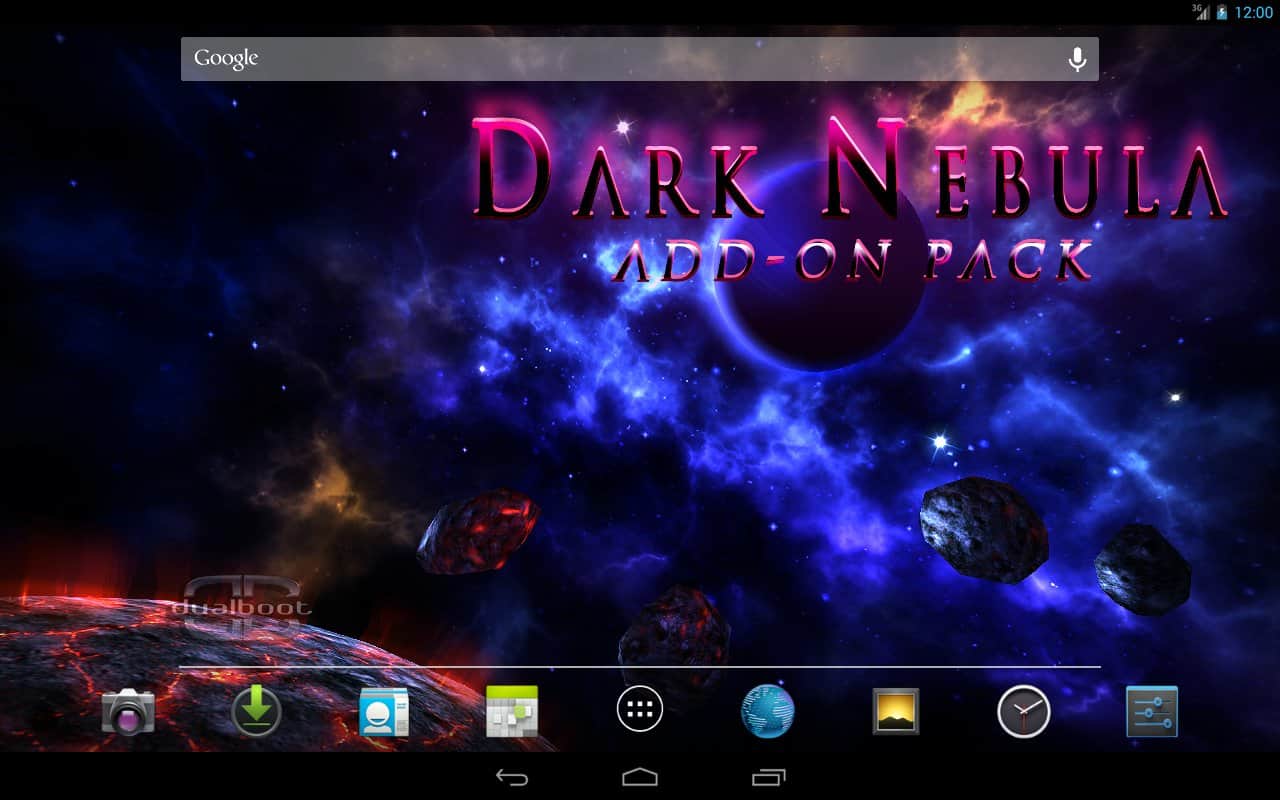
Task: Launch the People contacts app
Action: click(384, 712)
